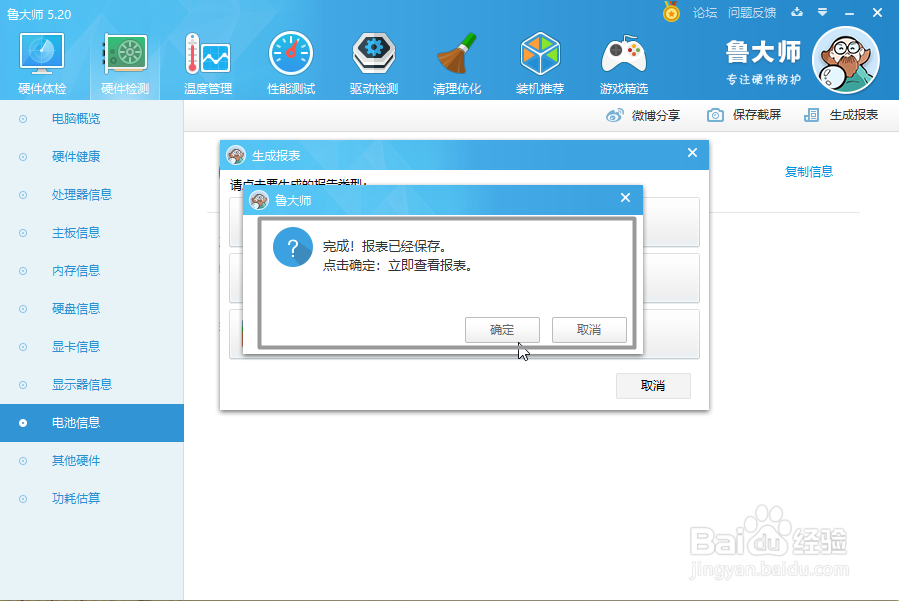Click 生成报表 report icon

811,115
